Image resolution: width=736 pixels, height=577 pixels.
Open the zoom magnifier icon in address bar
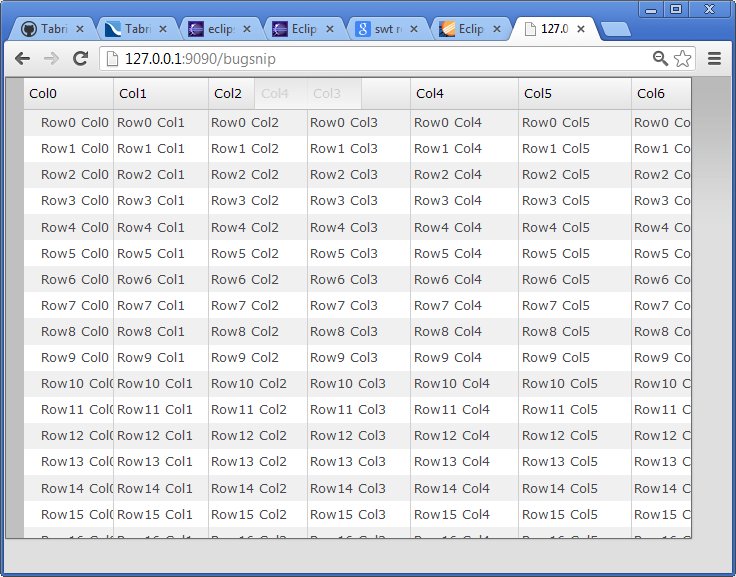[660, 59]
